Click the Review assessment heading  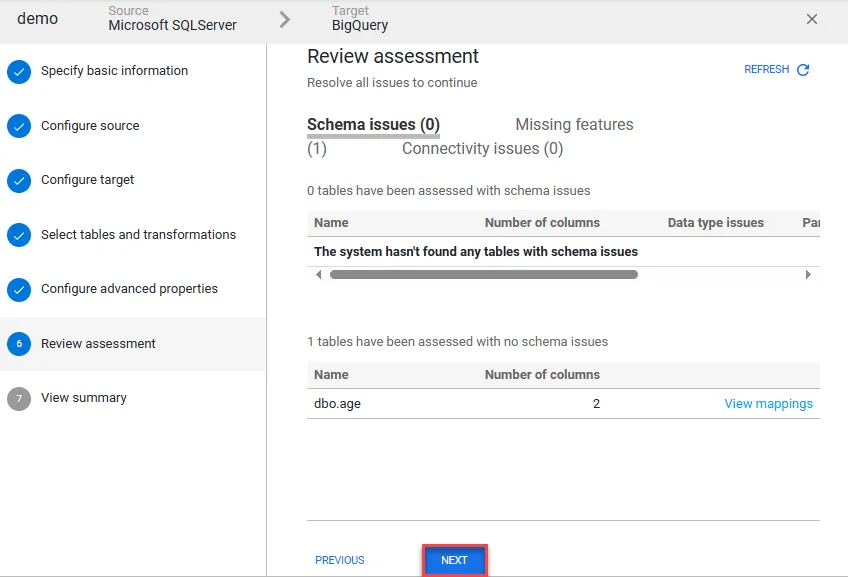[393, 56]
